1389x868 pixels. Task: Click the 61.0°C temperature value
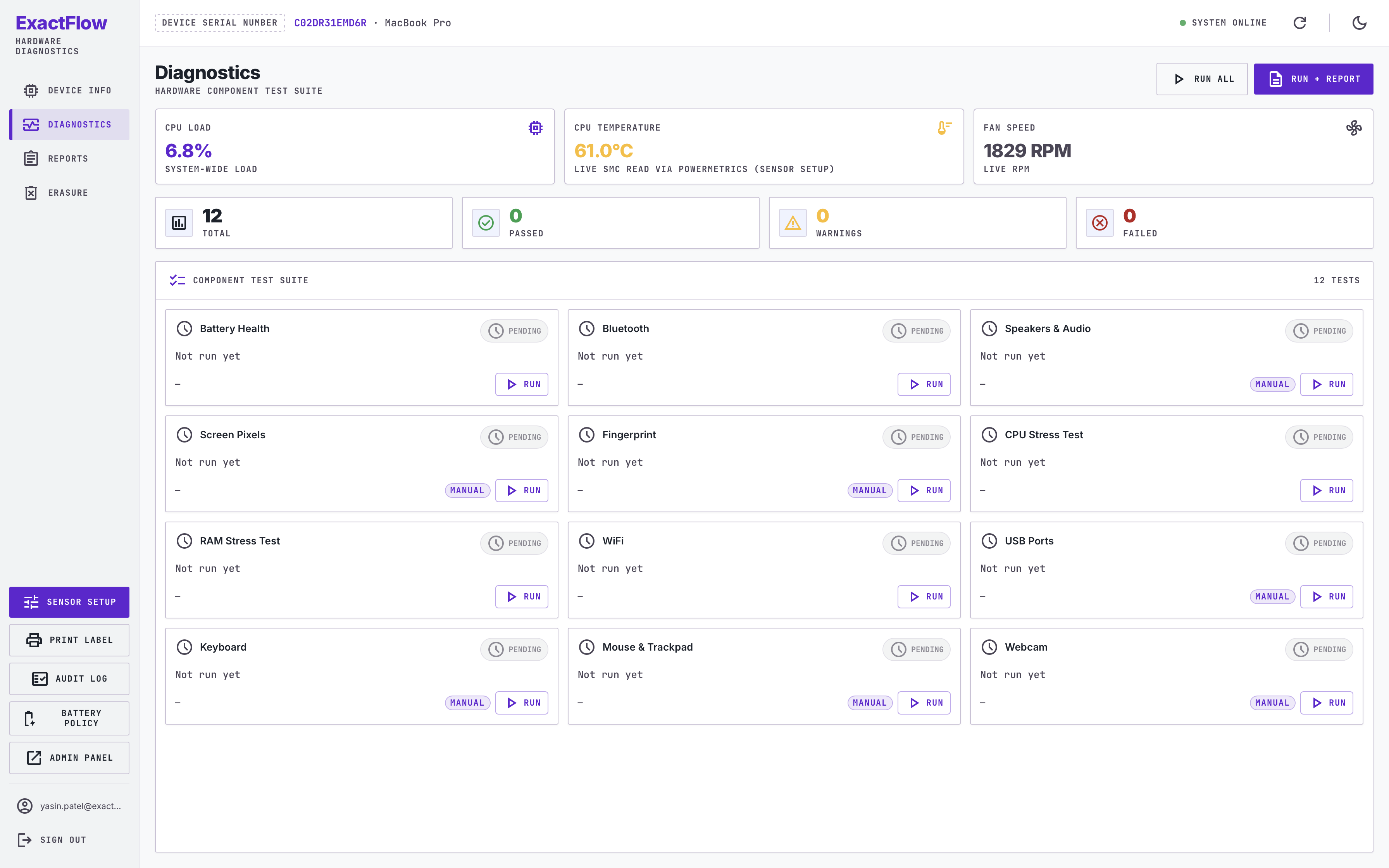[604, 150]
